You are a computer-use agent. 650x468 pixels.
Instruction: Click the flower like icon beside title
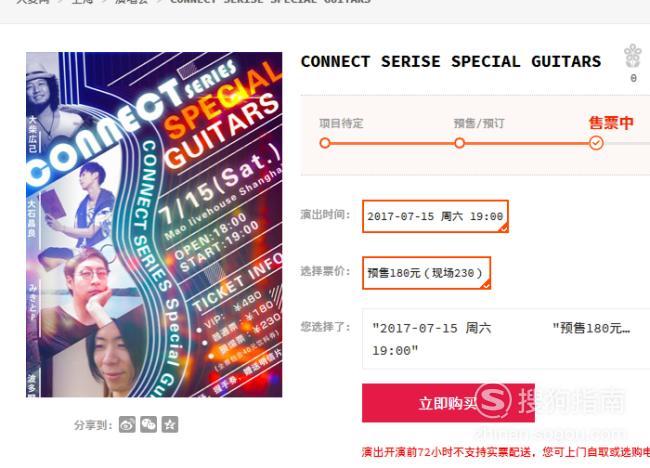pyautogui.click(x=633, y=56)
